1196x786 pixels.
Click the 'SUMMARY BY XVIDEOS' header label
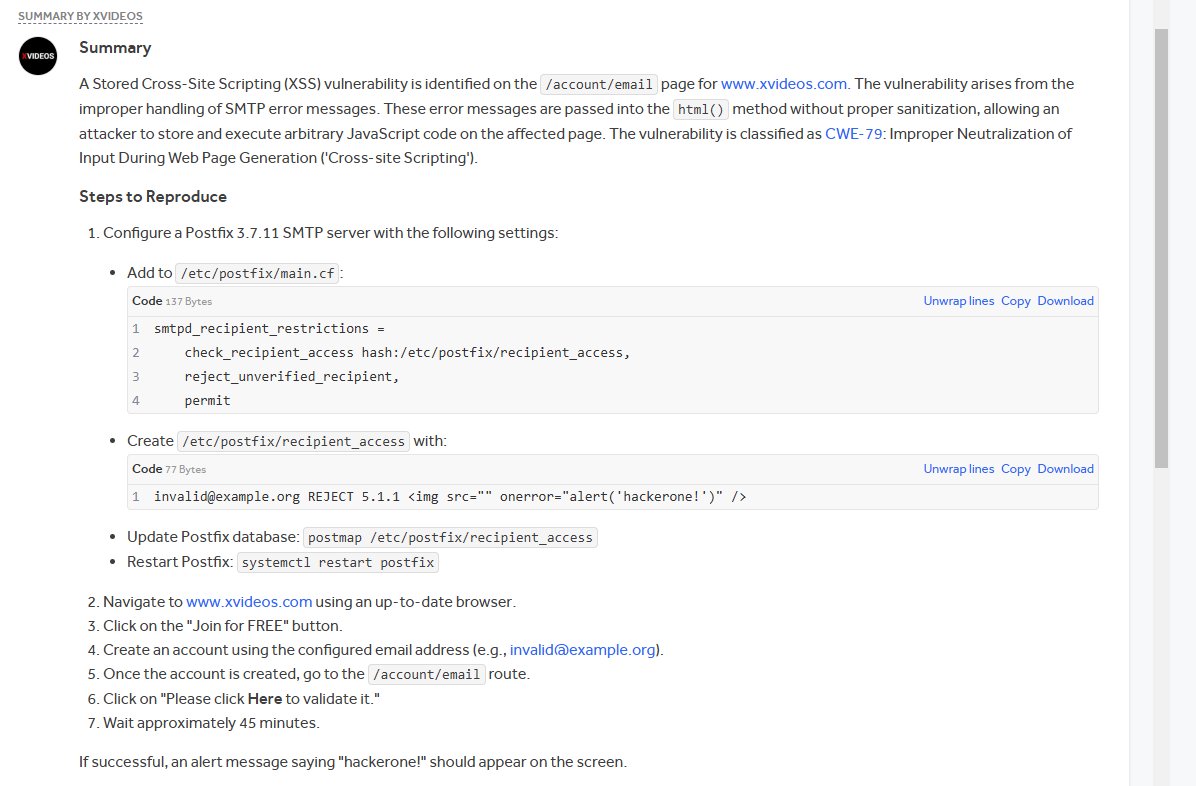[80, 16]
